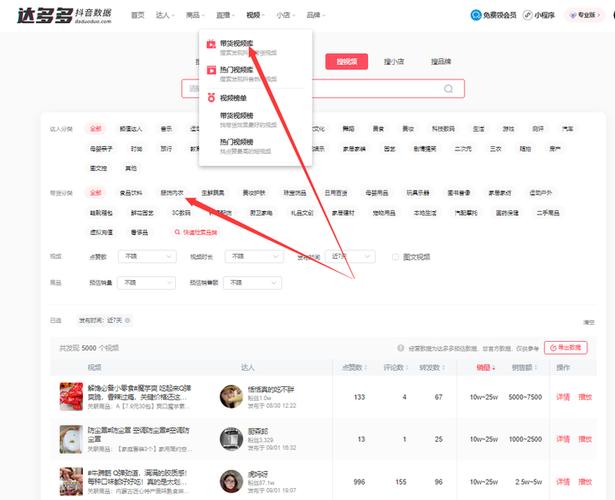
Task: Open 详情 for 防尘罩 video row
Action: [x=563, y=439]
